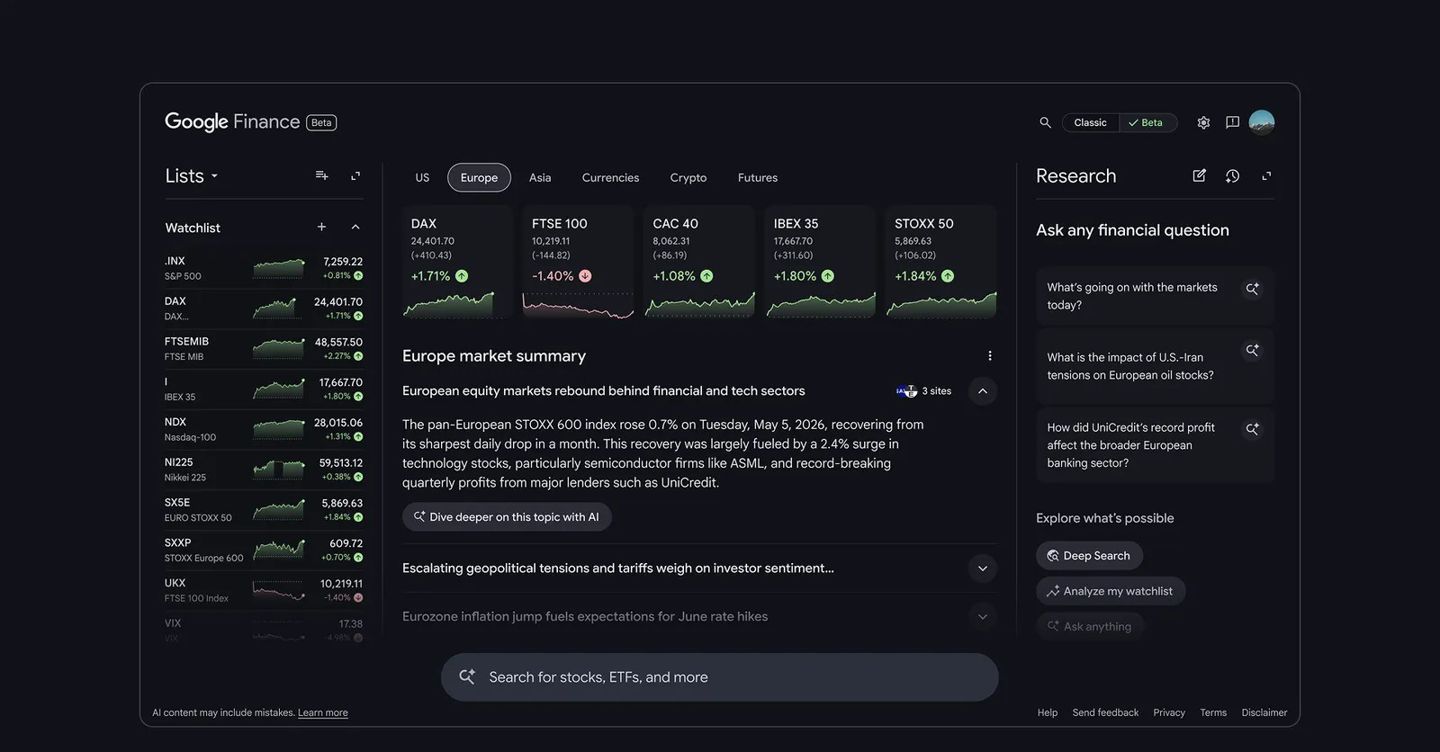Start a new Research chat icon
The image size is (1440, 752).
pos(1200,176)
